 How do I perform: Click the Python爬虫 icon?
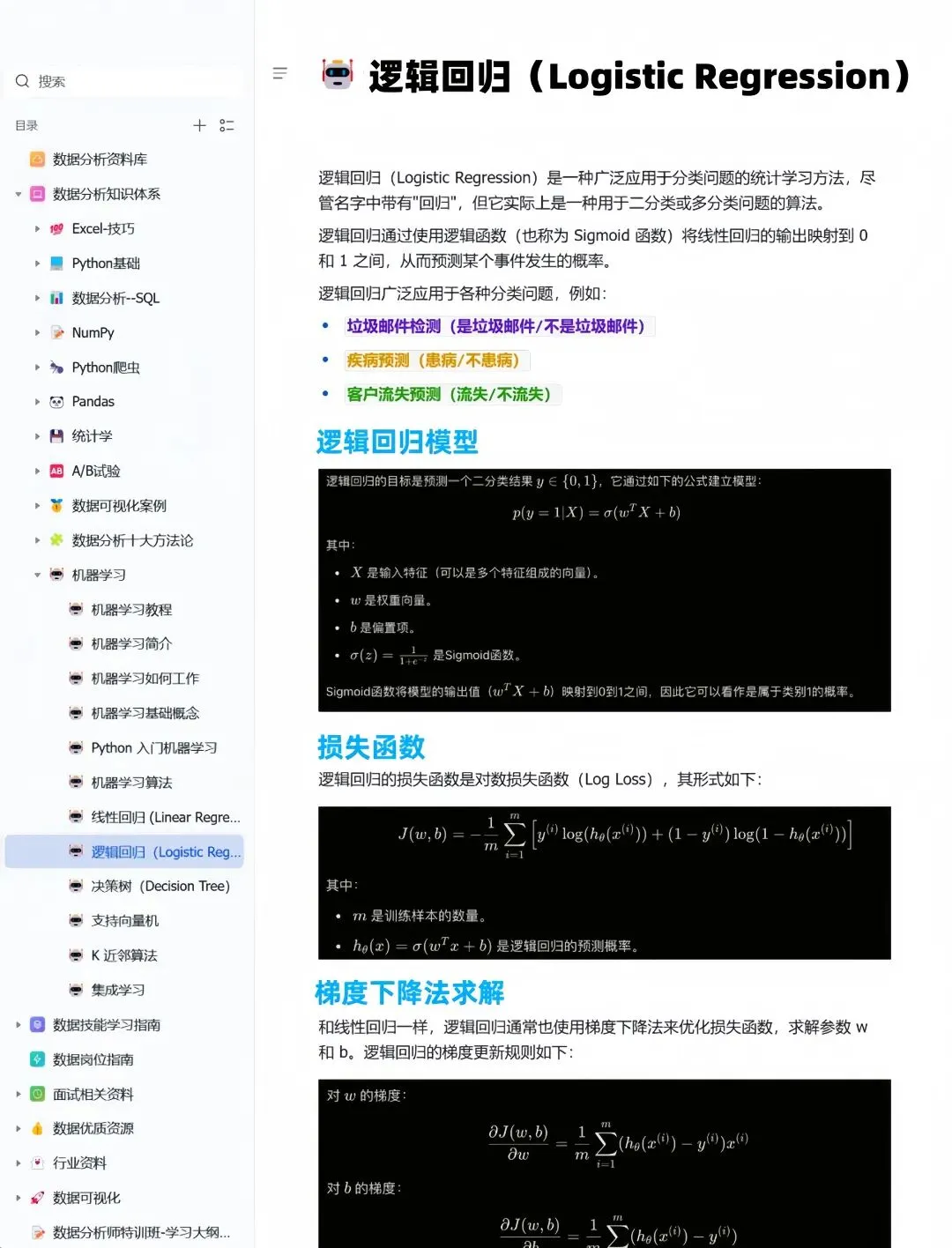pos(56,367)
